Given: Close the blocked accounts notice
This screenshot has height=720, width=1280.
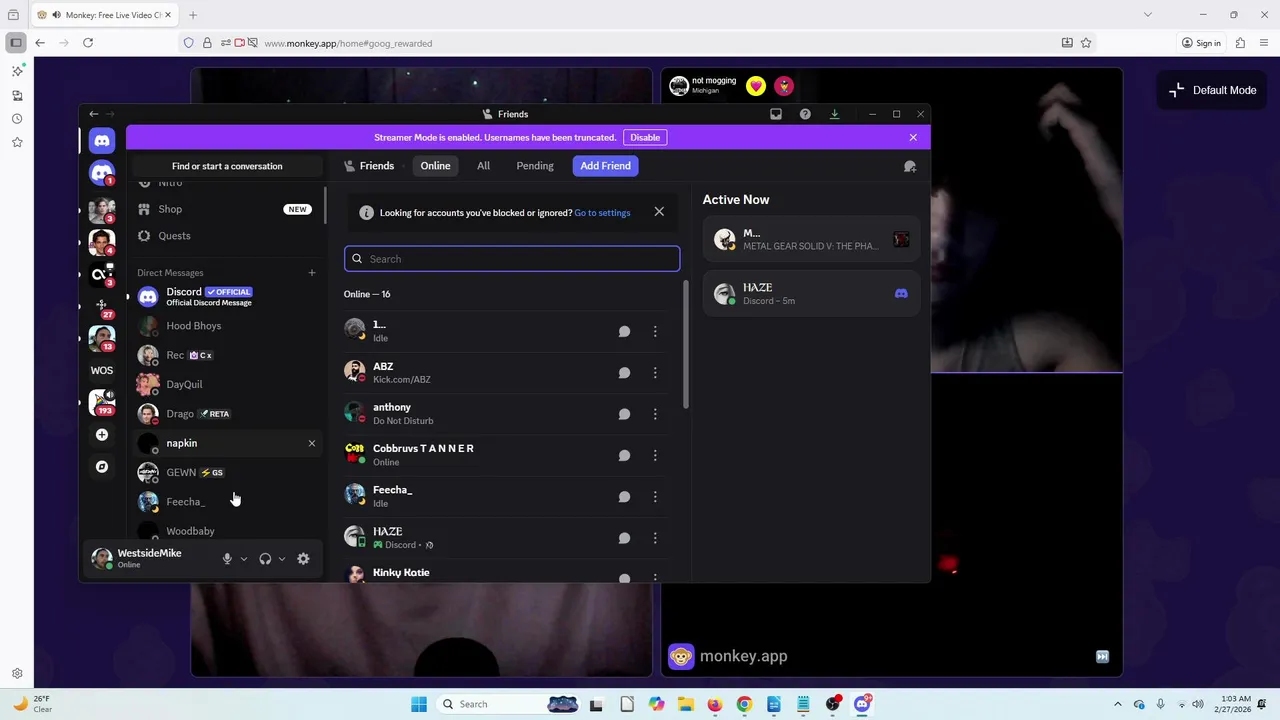Looking at the screenshot, I should tap(659, 212).
